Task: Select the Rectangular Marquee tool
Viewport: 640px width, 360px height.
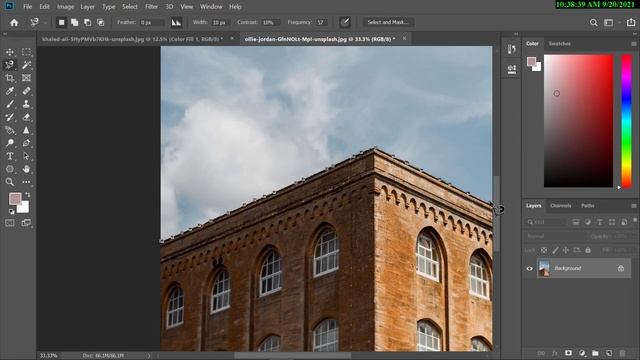Action: click(26, 52)
